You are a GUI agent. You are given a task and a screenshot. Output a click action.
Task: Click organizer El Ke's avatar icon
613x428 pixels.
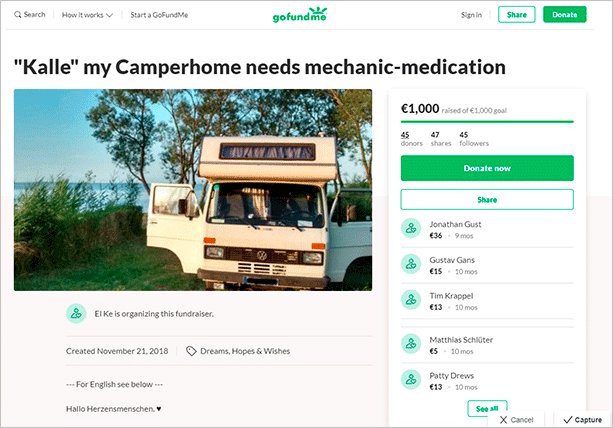[76, 313]
